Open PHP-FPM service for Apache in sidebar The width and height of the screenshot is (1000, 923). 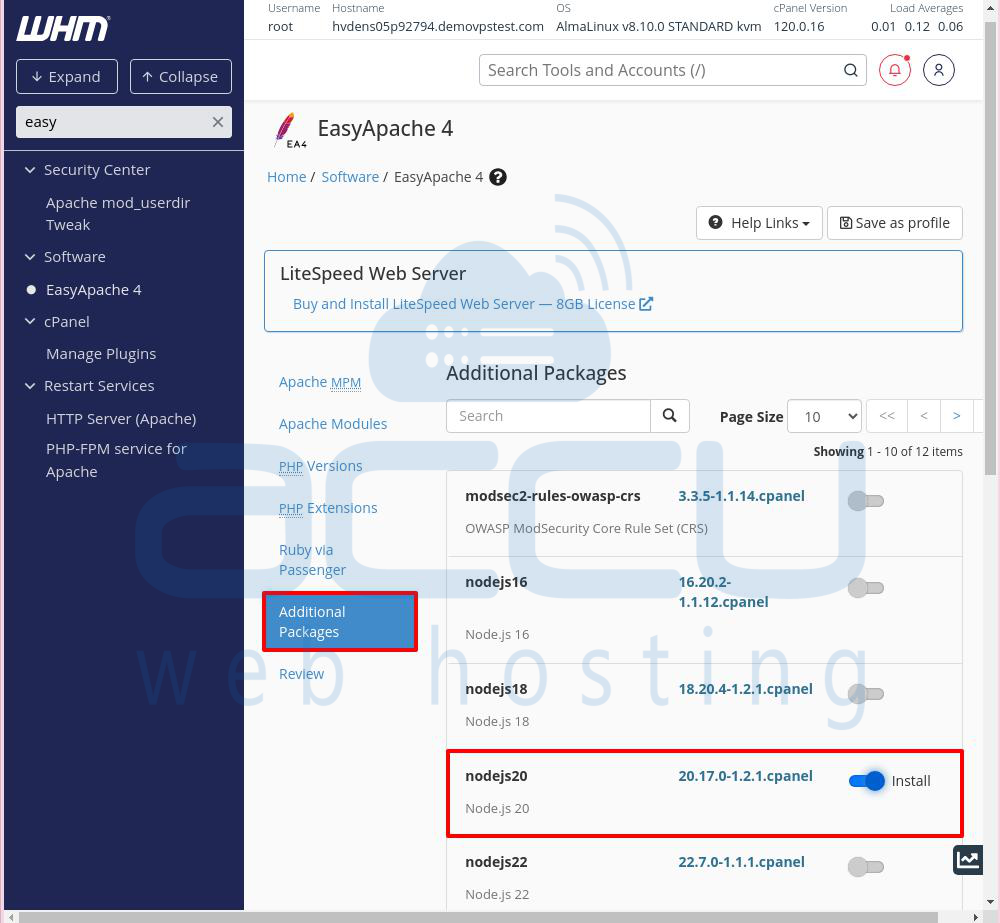click(x=116, y=461)
